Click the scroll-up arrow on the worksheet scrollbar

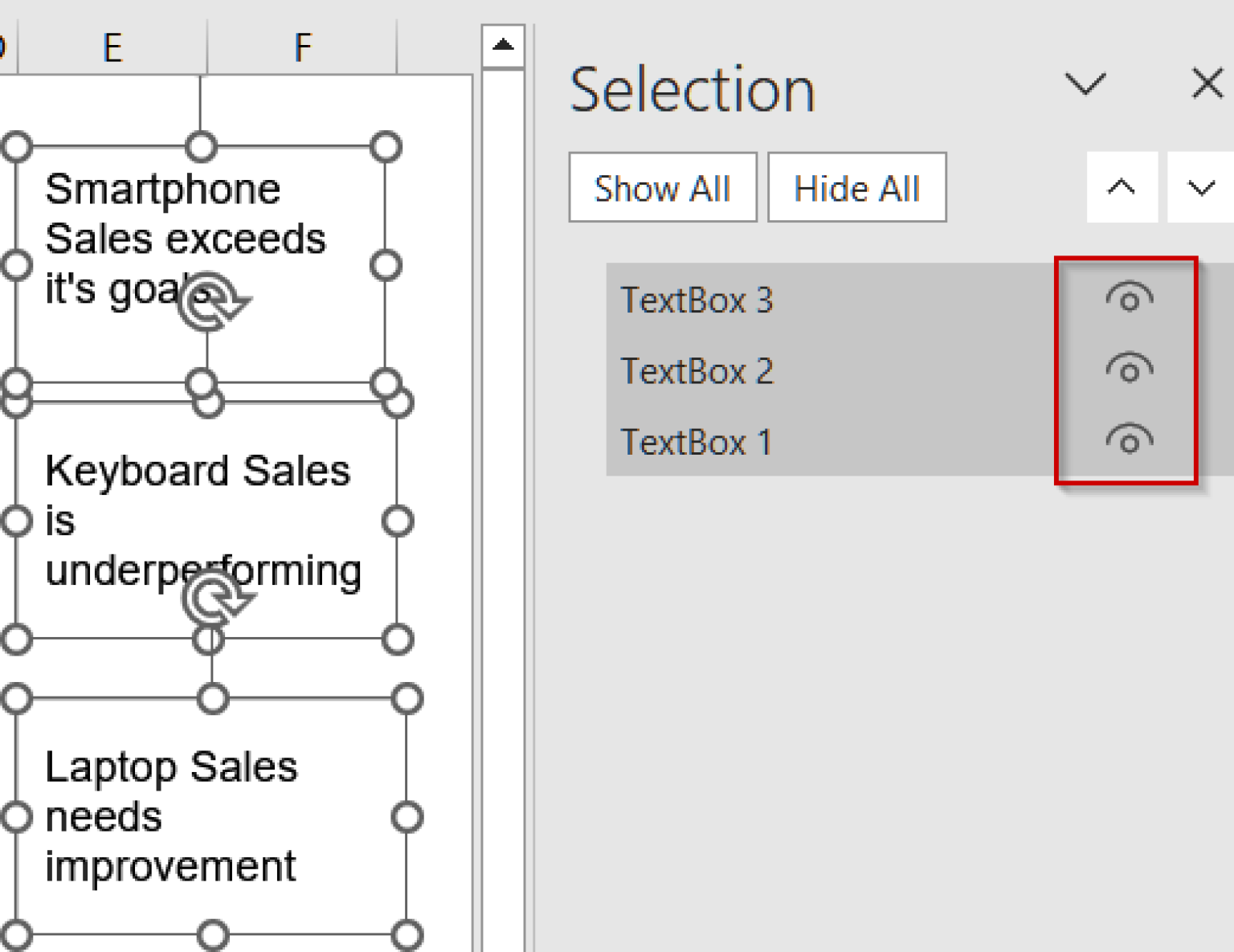click(x=503, y=46)
